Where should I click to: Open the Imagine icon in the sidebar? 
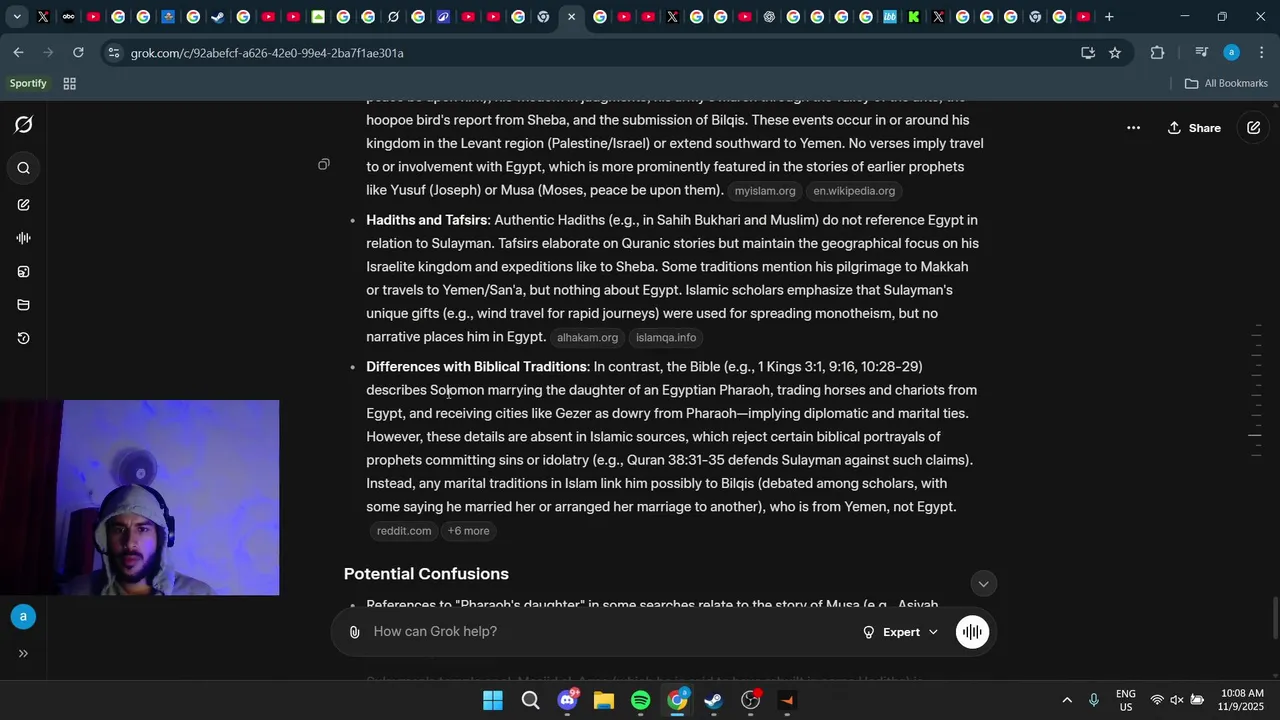(x=24, y=271)
